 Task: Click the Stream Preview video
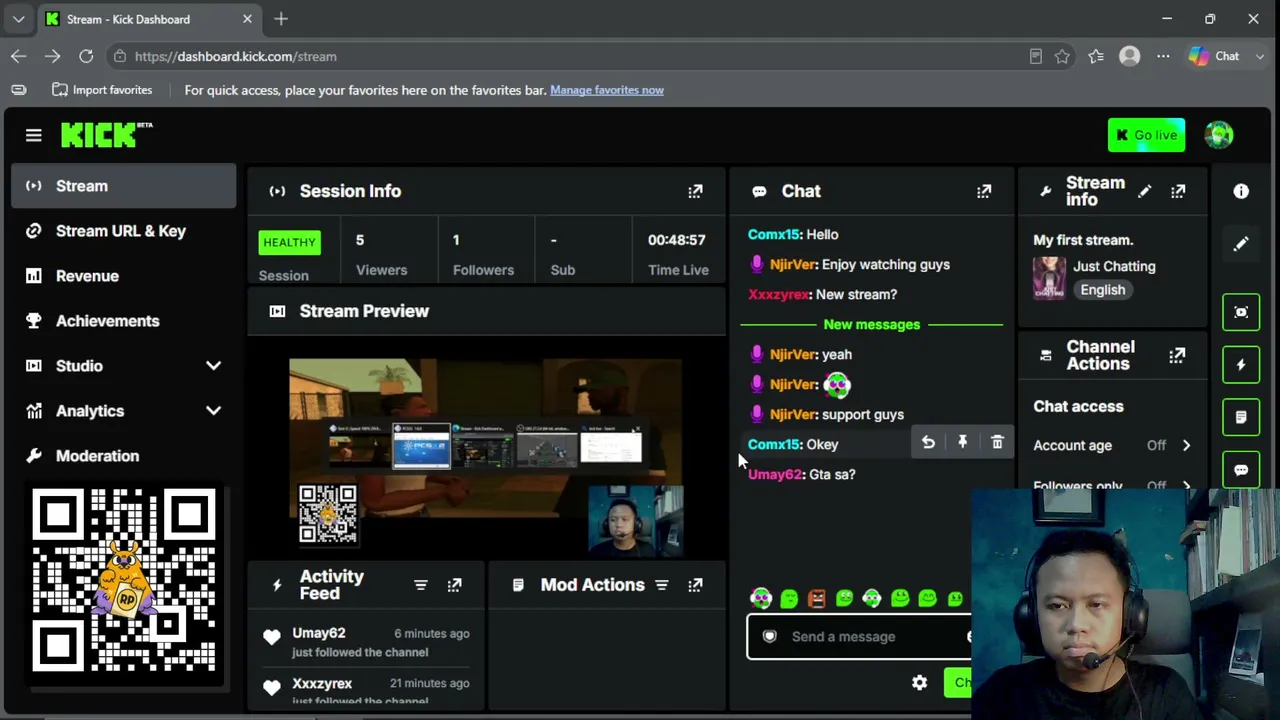tap(486, 457)
